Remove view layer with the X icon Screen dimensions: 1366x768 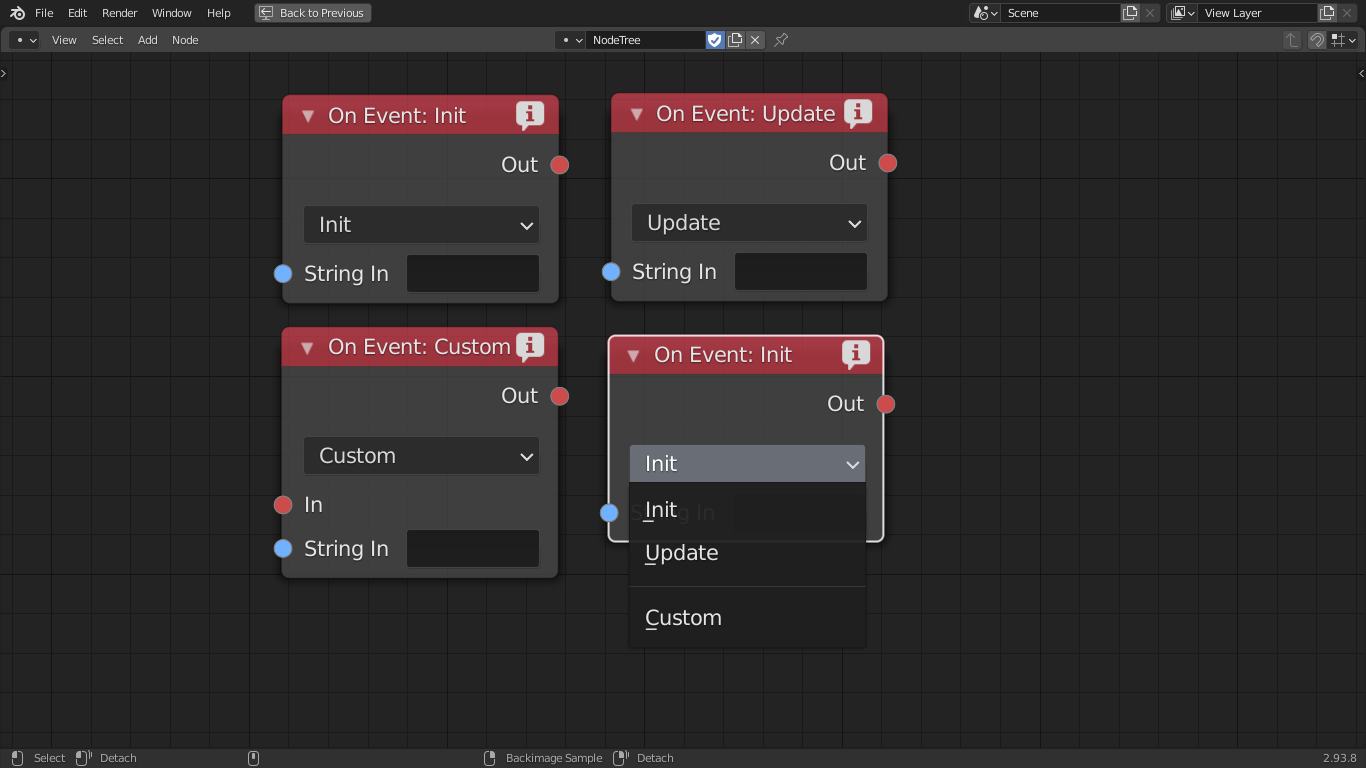(x=1347, y=13)
